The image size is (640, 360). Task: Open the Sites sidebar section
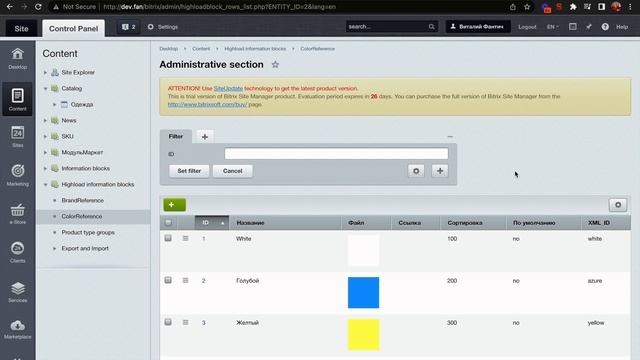click(x=18, y=137)
